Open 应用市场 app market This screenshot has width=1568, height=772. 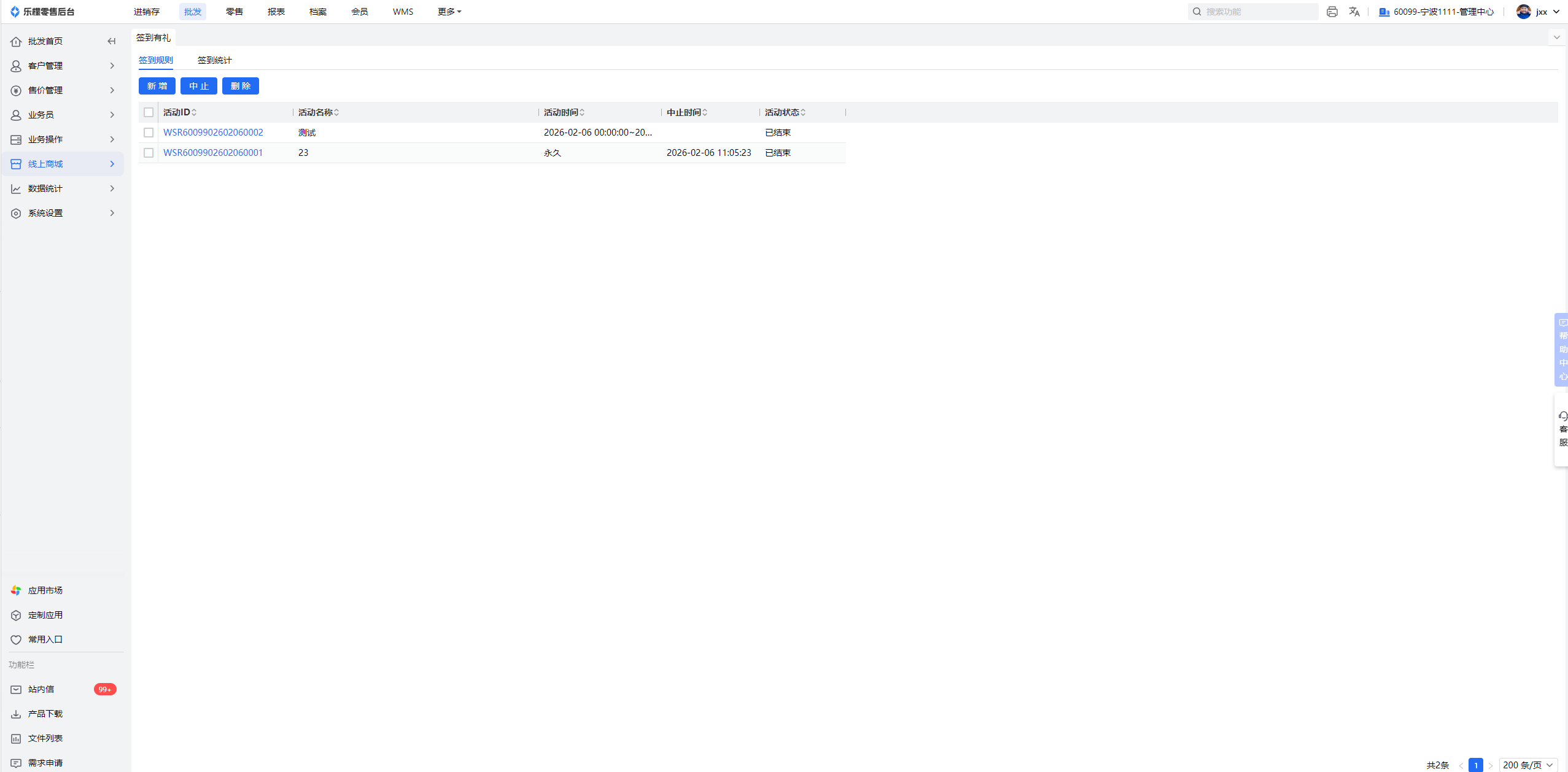coord(45,590)
